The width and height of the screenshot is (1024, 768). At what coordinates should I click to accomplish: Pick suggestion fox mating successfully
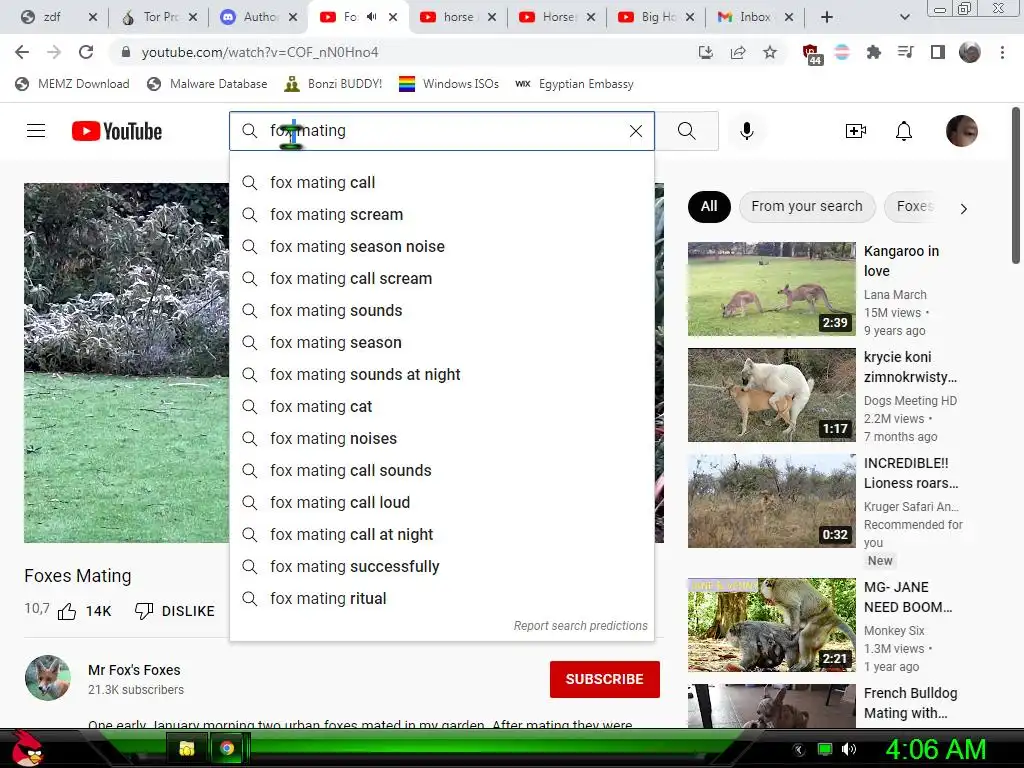[442, 566]
